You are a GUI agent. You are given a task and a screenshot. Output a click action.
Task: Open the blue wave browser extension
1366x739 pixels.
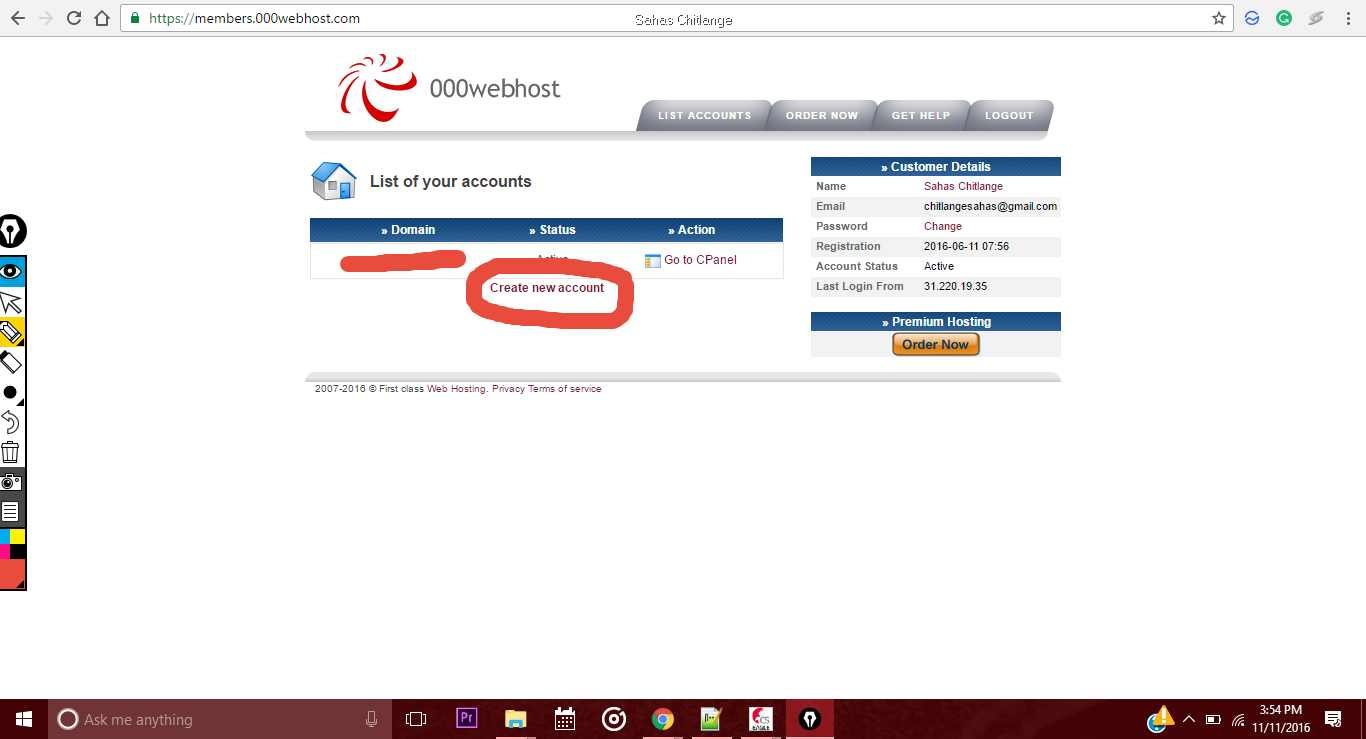(1252, 18)
